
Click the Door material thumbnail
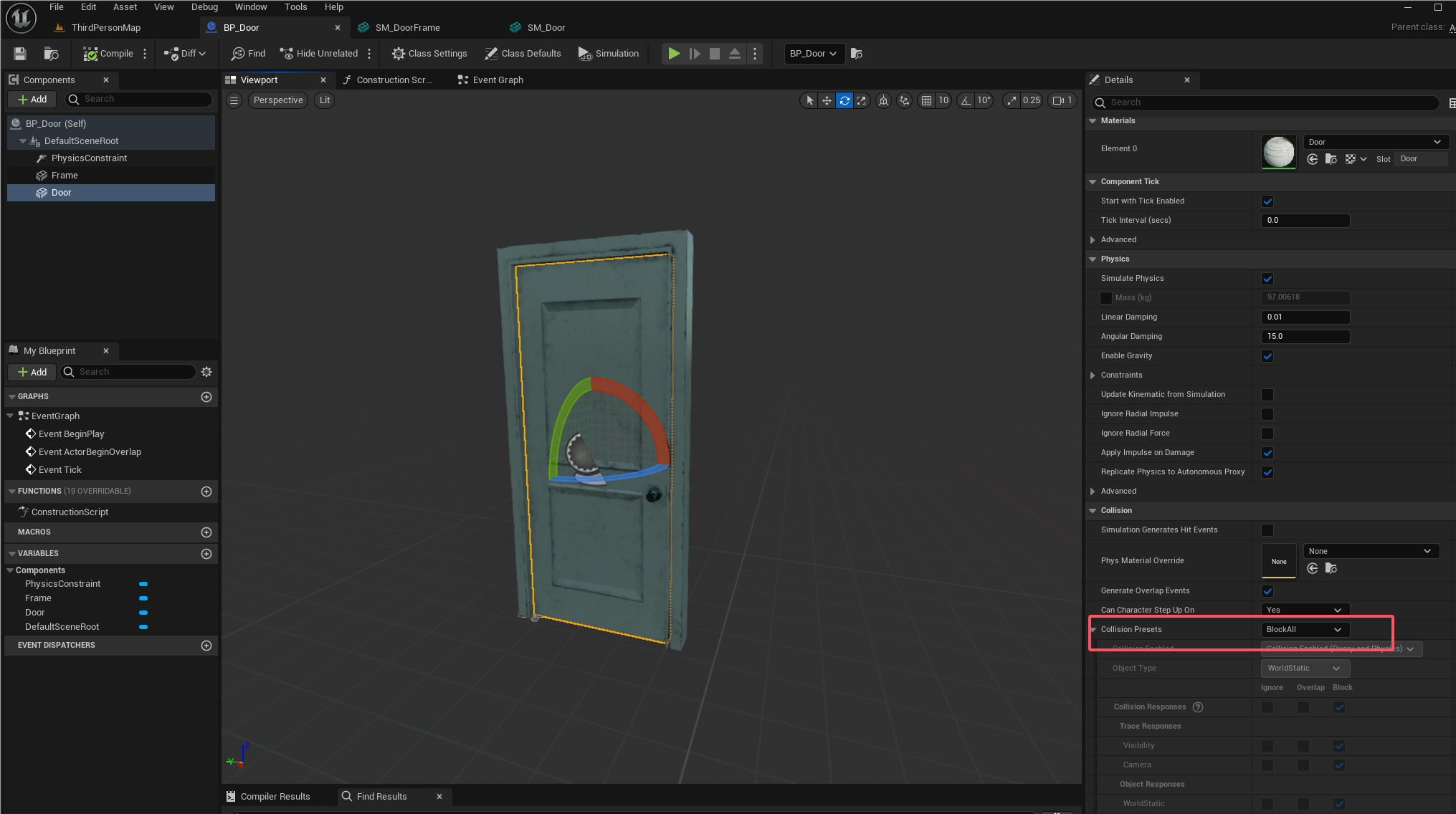[x=1278, y=151]
